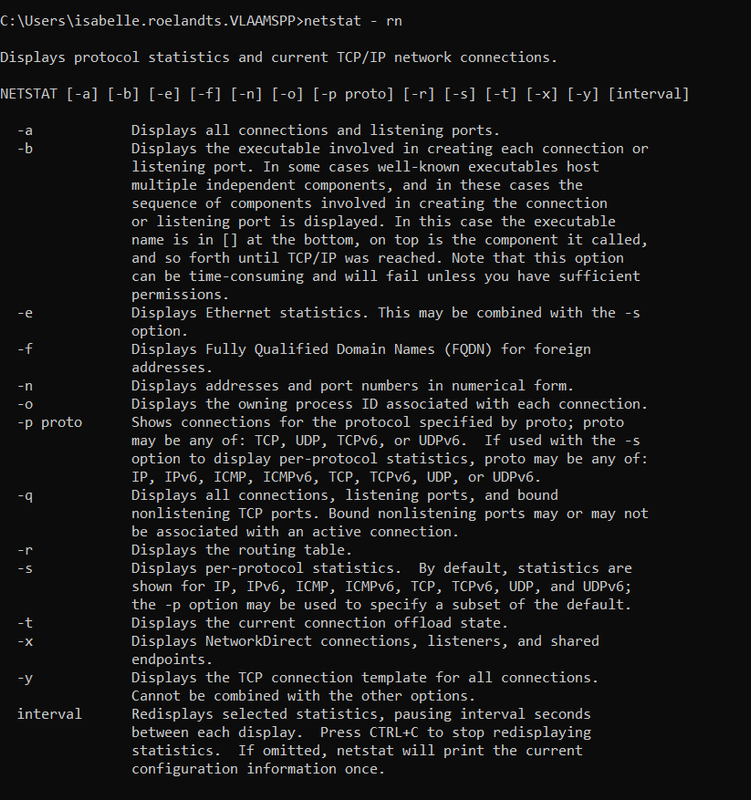The image size is (751, 800).
Task: Click the '-p proto' option label
Action: pos(49,423)
